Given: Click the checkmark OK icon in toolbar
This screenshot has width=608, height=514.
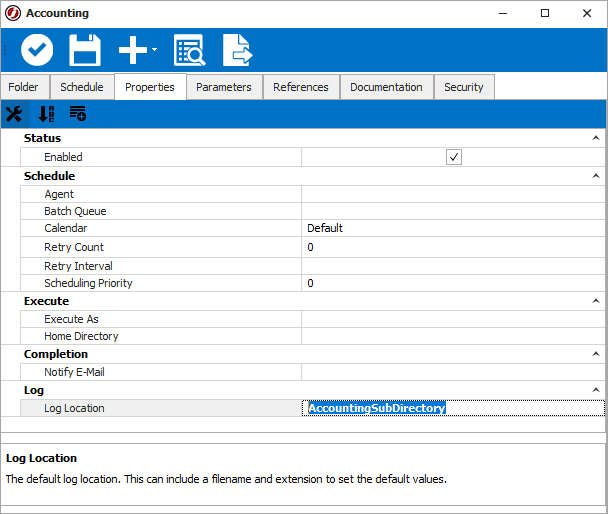Looking at the screenshot, I should tap(37, 50).
